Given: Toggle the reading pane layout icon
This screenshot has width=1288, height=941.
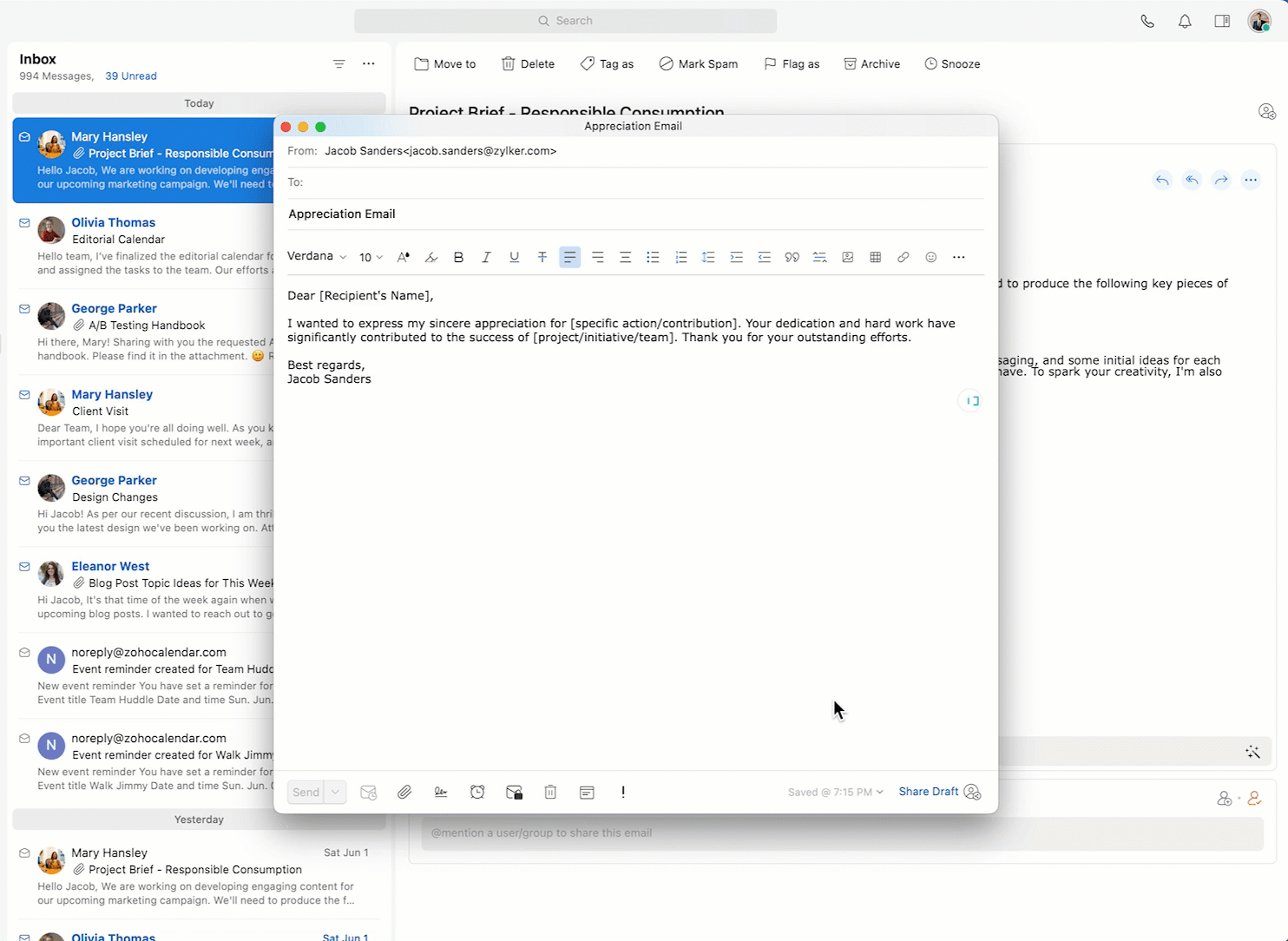Looking at the screenshot, I should pos(1222,22).
